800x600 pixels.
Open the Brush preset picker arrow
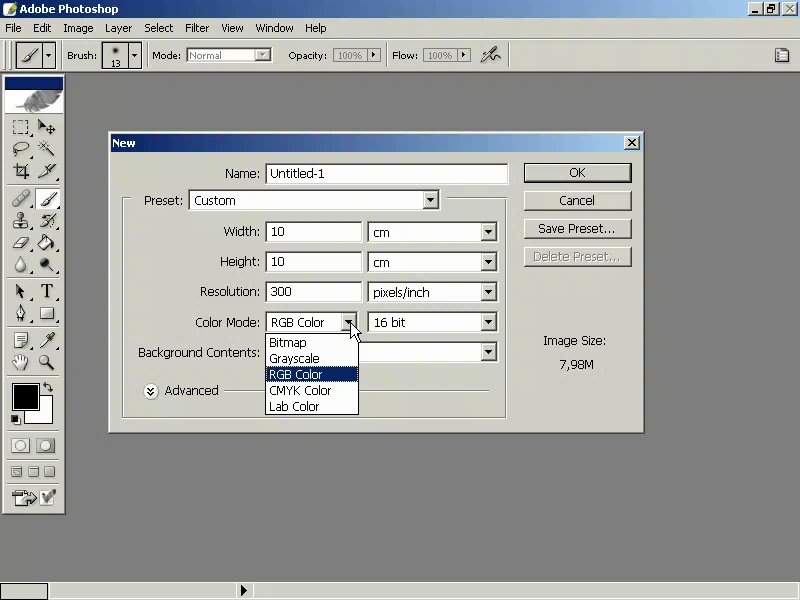pos(134,55)
